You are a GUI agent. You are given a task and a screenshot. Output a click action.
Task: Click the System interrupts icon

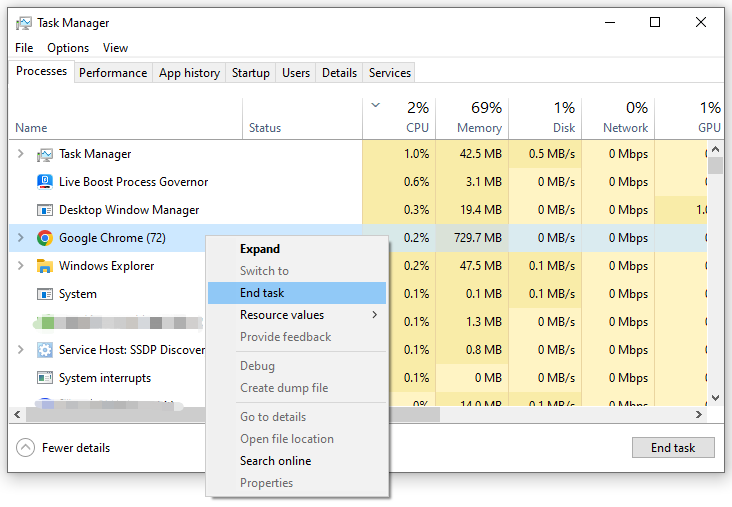click(44, 378)
